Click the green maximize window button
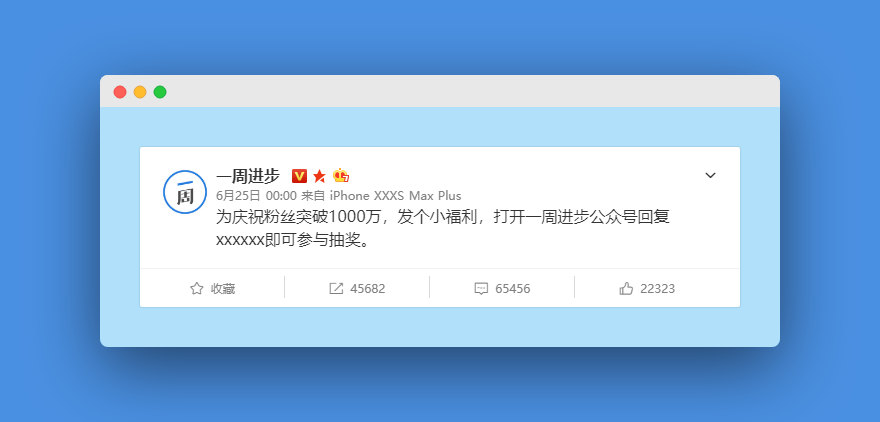The image size is (880, 422). tap(160, 92)
